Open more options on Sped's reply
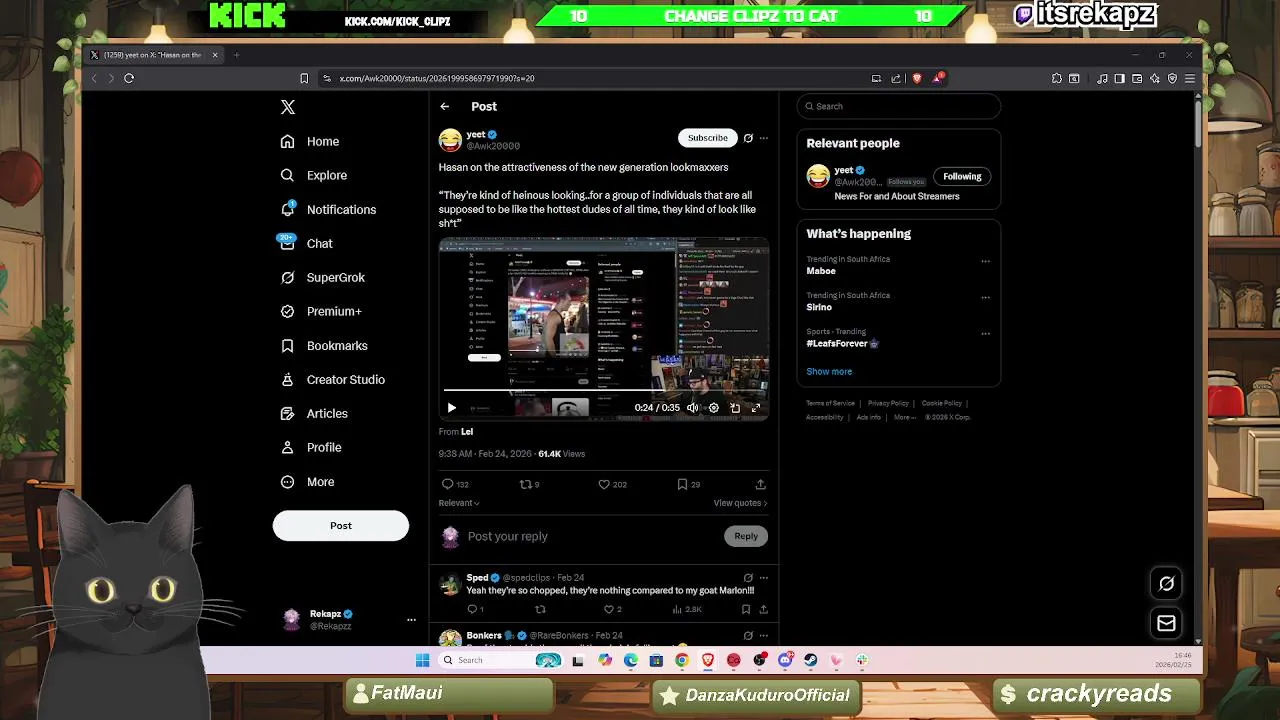The width and height of the screenshot is (1280, 720). pos(764,578)
